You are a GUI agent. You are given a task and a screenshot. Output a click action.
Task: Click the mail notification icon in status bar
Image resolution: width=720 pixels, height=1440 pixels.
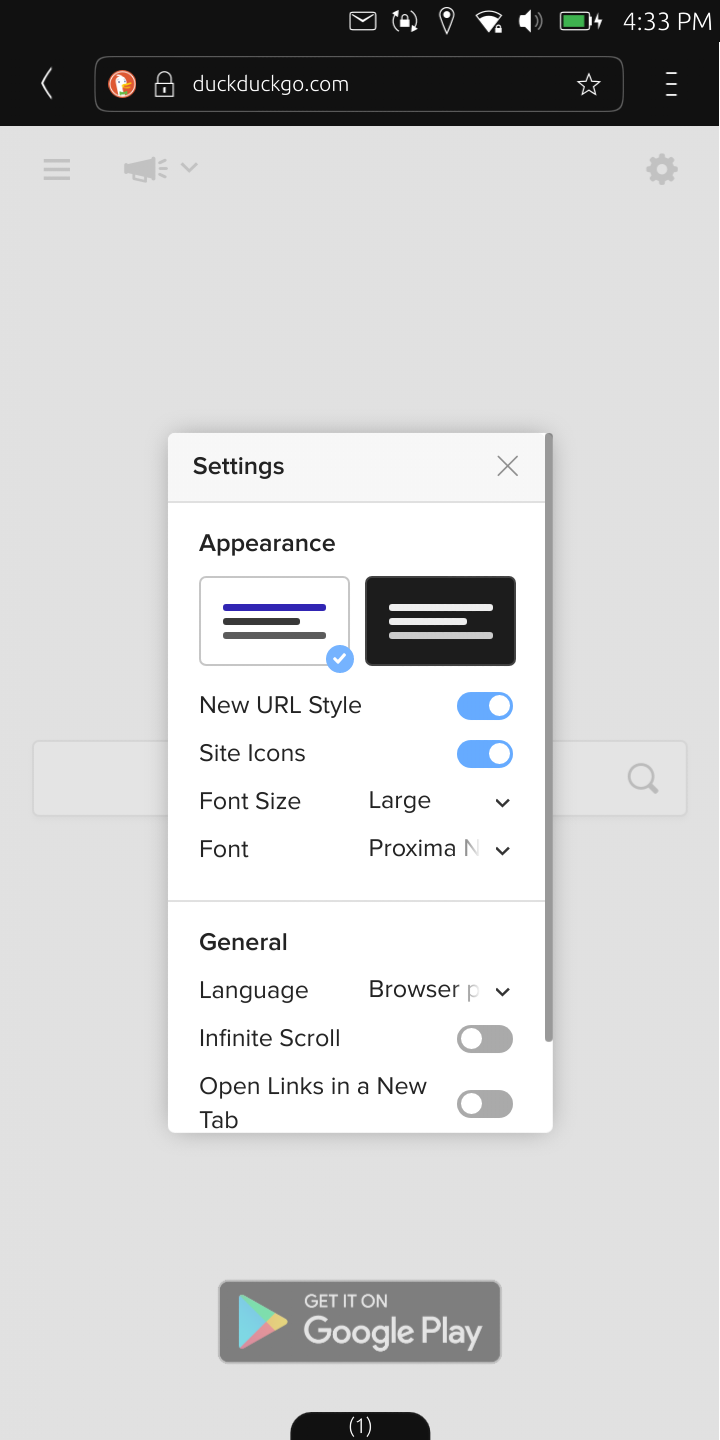tap(363, 20)
